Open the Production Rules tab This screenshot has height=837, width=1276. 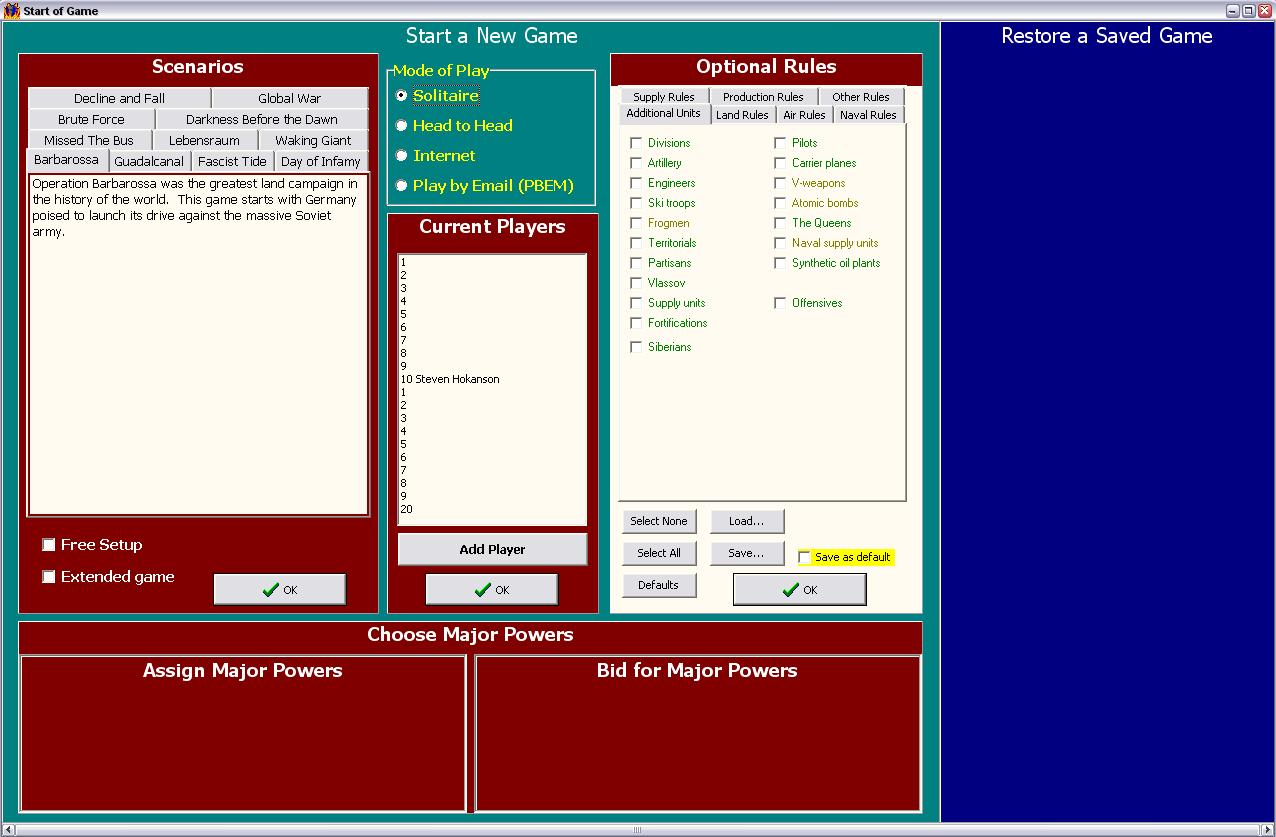click(763, 96)
